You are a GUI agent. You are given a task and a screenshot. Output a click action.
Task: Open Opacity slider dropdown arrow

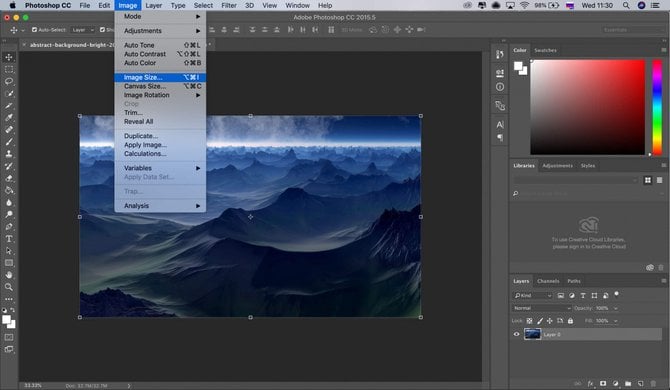(x=616, y=308)
